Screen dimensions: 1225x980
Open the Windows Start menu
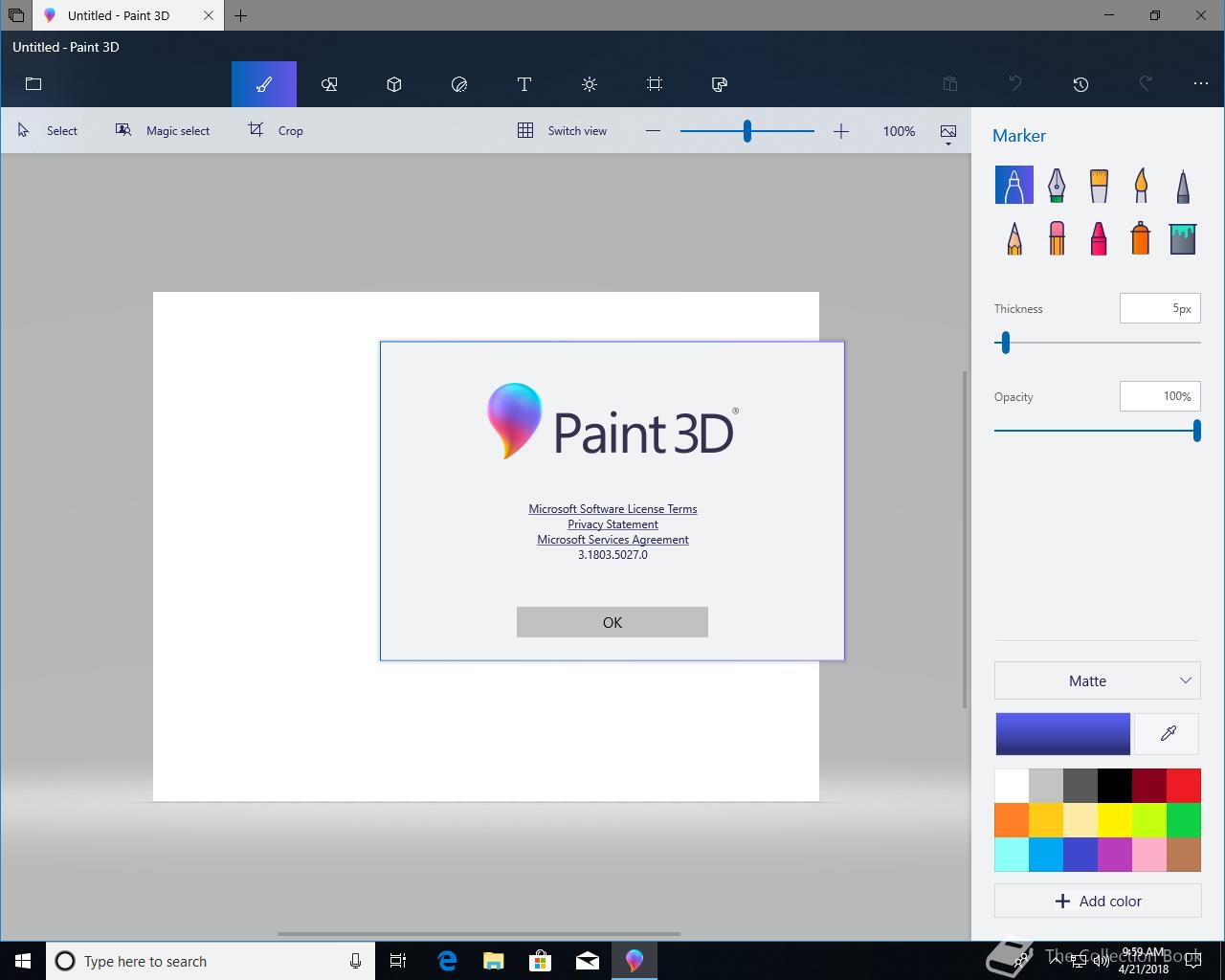click(x=23, y=961)
